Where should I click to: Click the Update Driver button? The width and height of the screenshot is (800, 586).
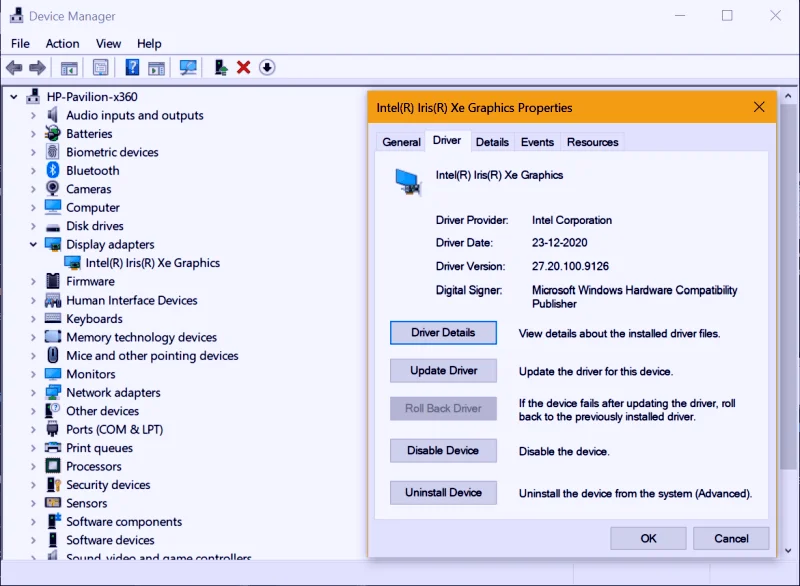(x=443, y=370)
